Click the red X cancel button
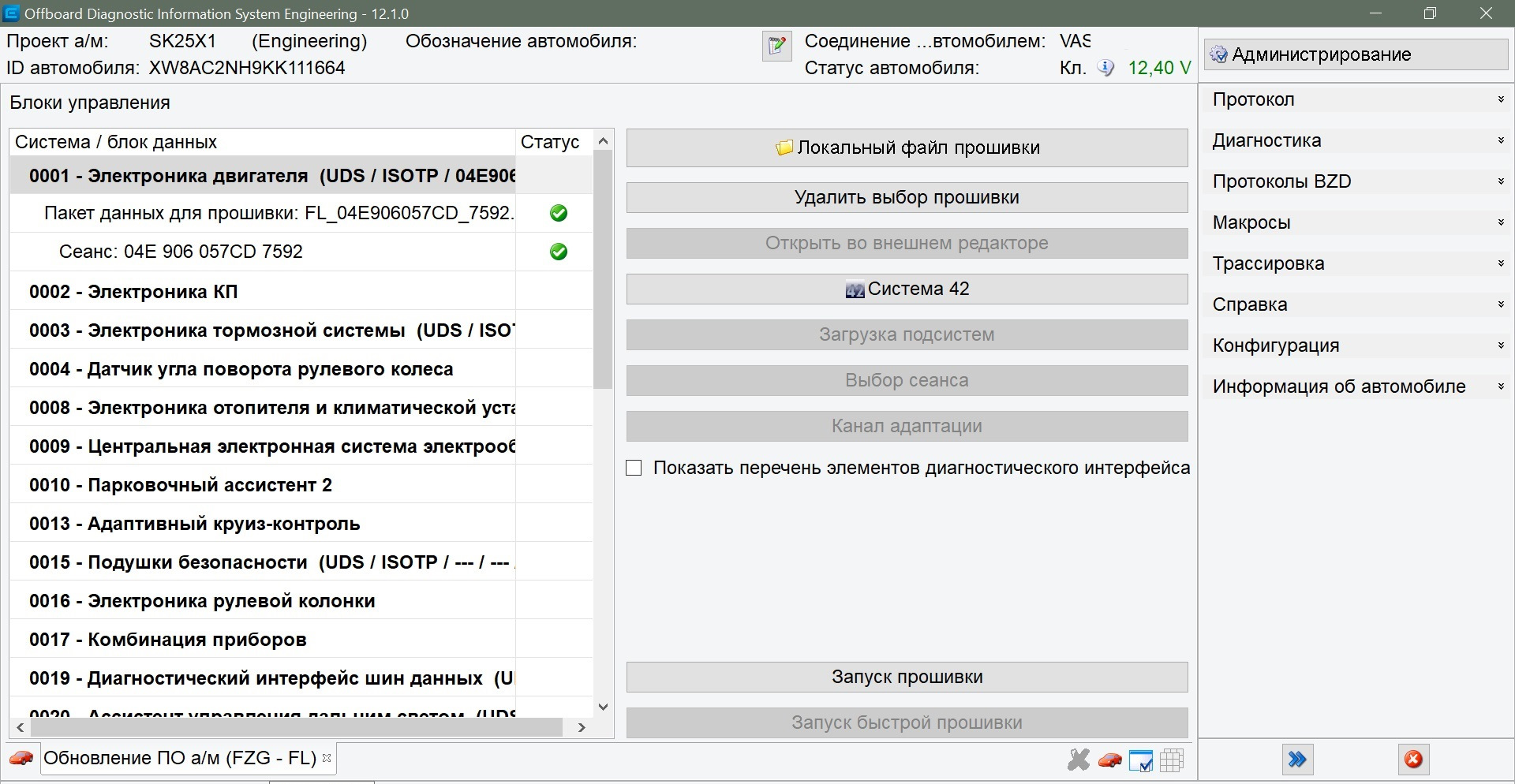1515x784 pixels. [1413, 760]
